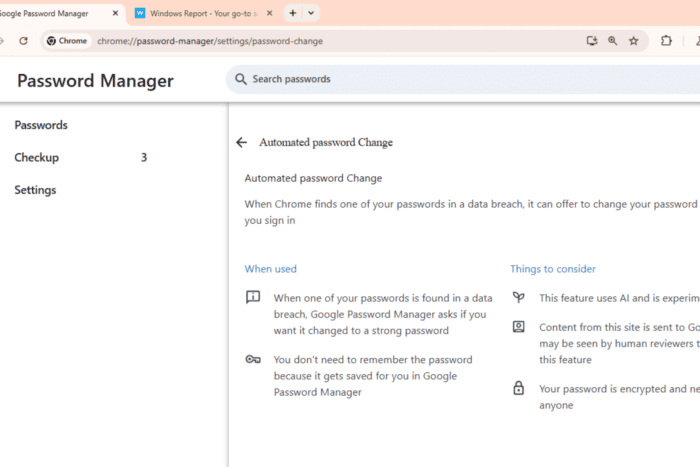This screenshot has width=700, height=467.
Task: Click the padlock icon beside Your password is encrypted
Action: click(x=519, y=388)
